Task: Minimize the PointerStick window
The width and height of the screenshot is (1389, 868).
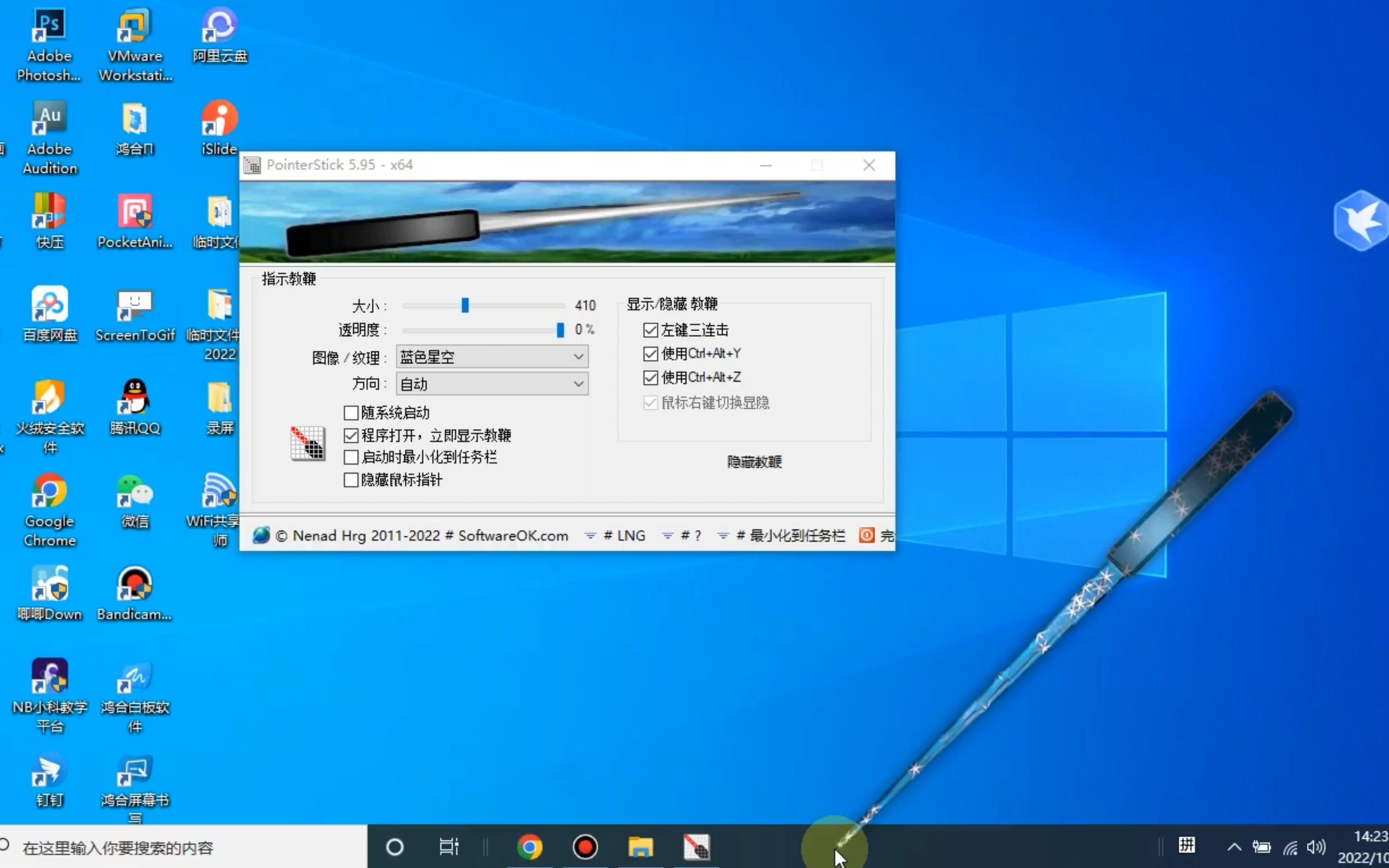Action: 766,165
